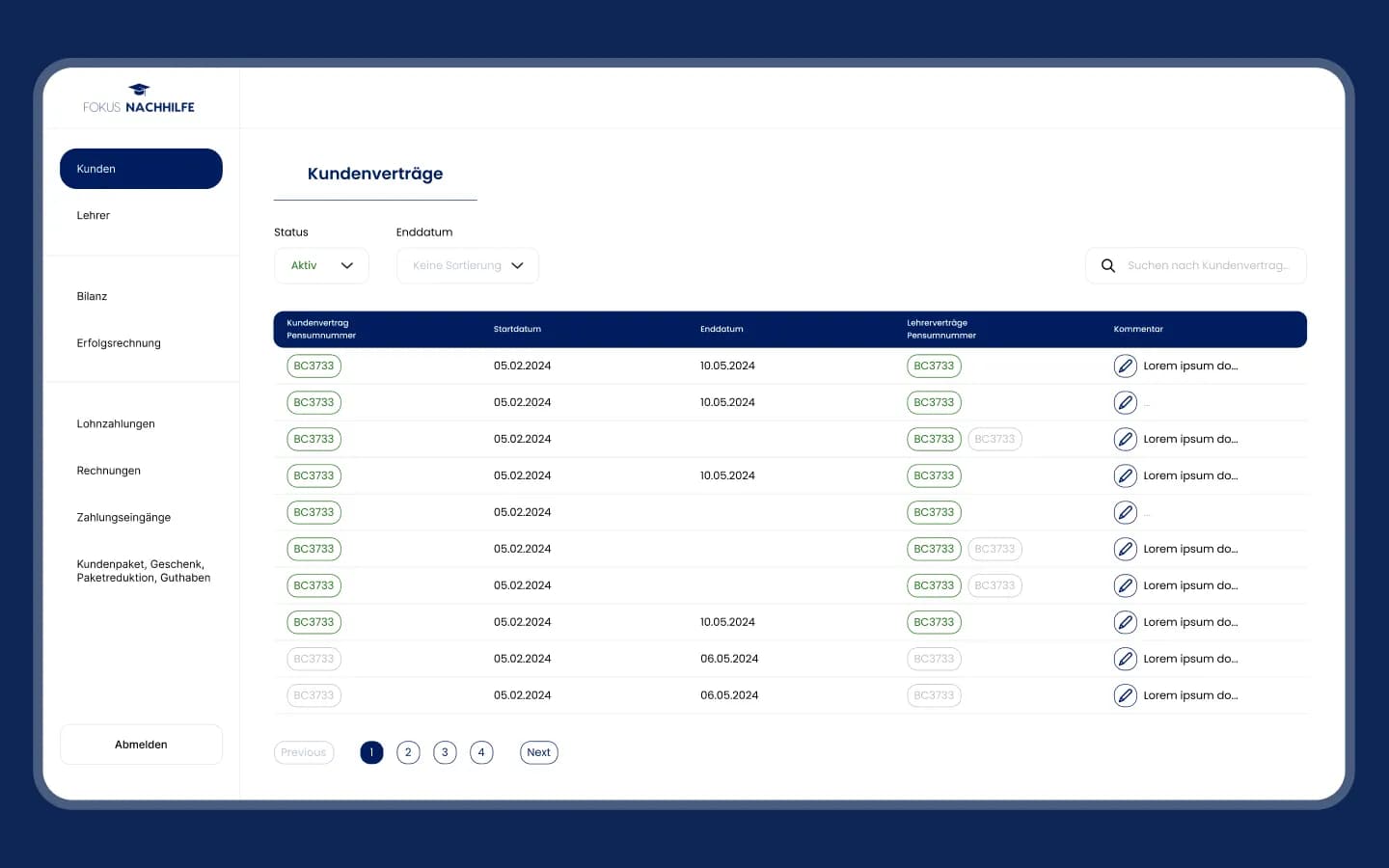Click the greyed second Lehrervertrag badge in the third row
Screen dimensions: 1389x868
[994, 440]
